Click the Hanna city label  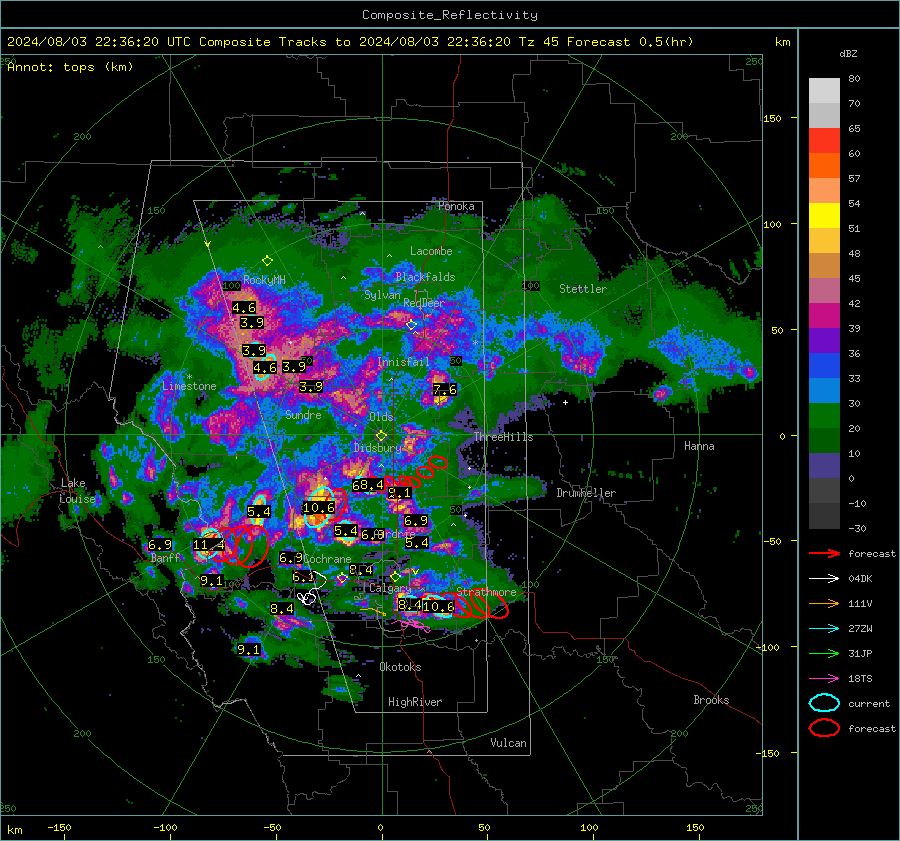pos(699,446)
